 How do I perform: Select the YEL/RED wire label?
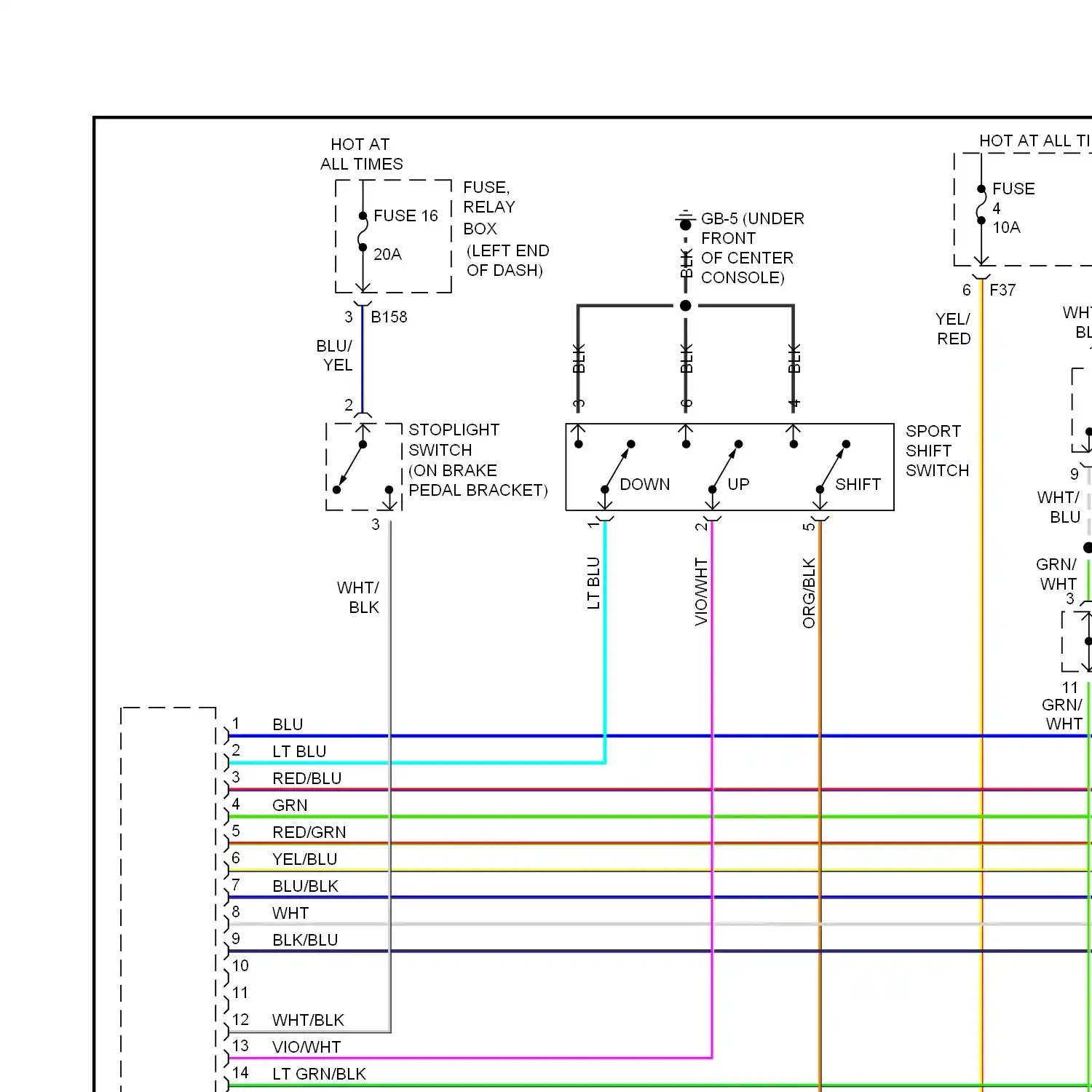click(x=953, y=328)
